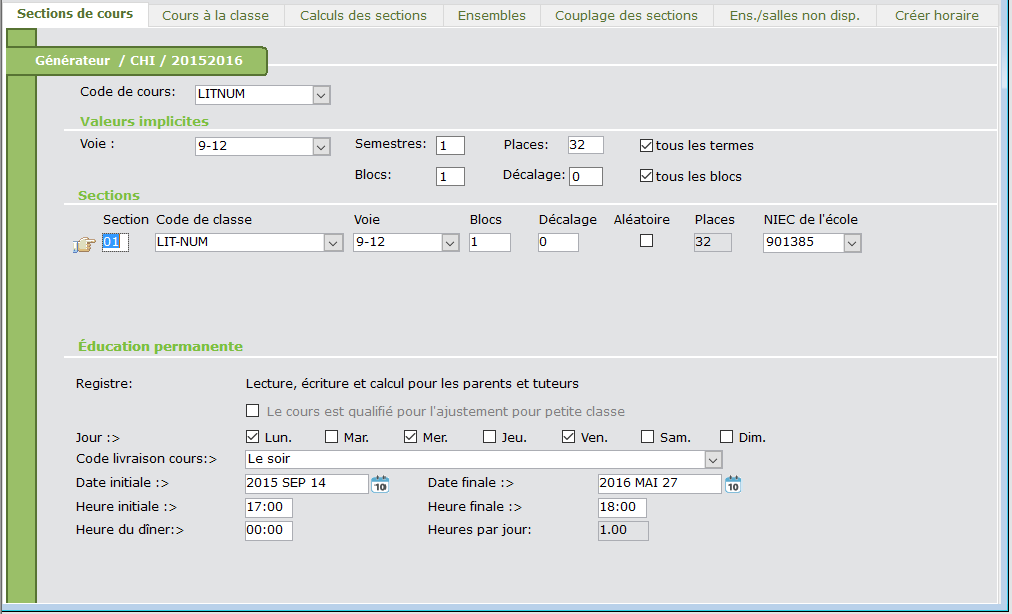Uncheck the 'tous les blocs' checkbox

[x=646, y=176]
